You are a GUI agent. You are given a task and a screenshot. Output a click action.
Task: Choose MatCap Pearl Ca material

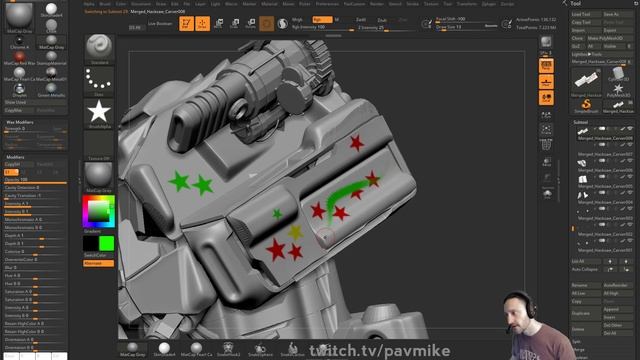(x=19, y=73)
